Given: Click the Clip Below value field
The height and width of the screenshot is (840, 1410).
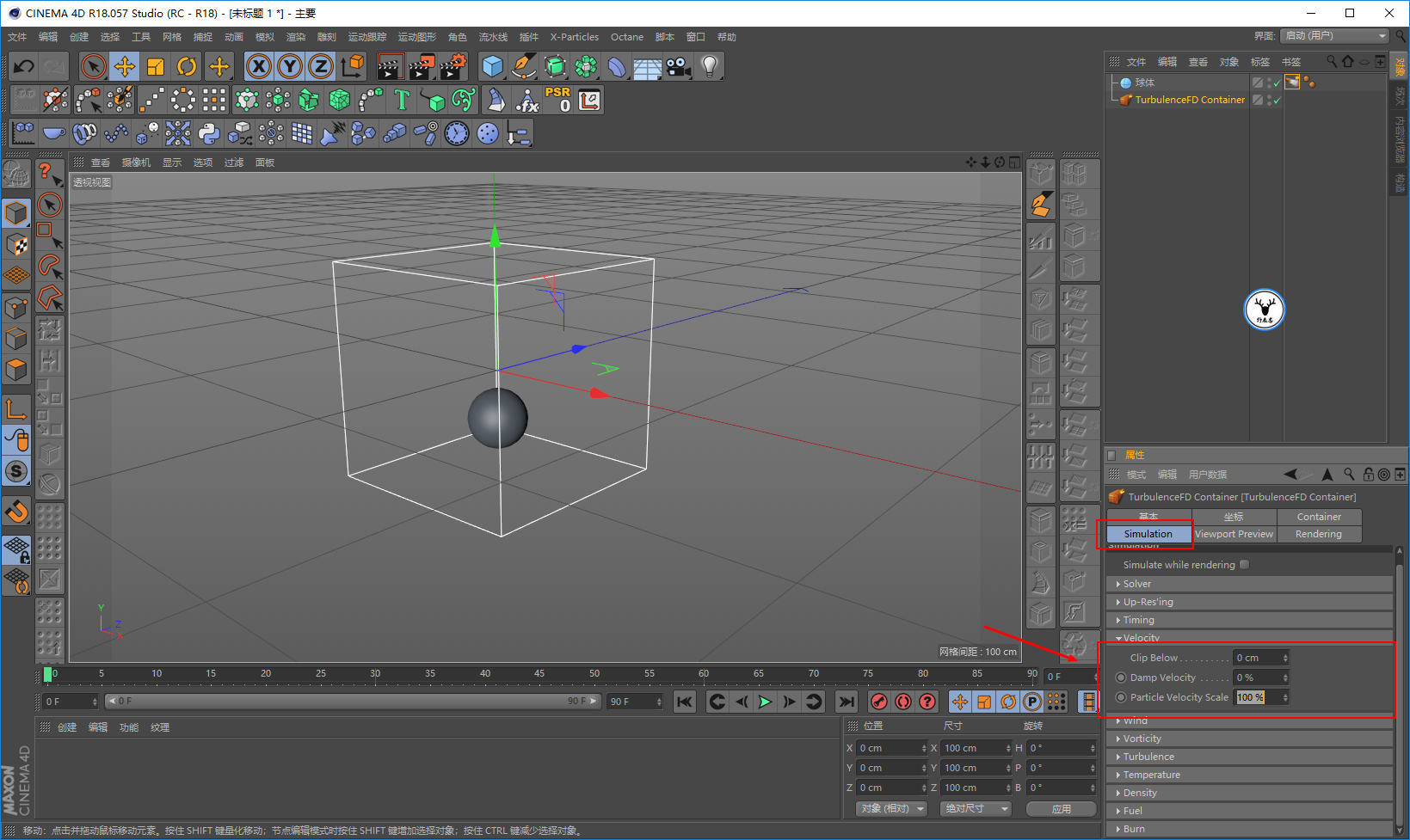Looking at the screenshot, I should click(1261, 658).
